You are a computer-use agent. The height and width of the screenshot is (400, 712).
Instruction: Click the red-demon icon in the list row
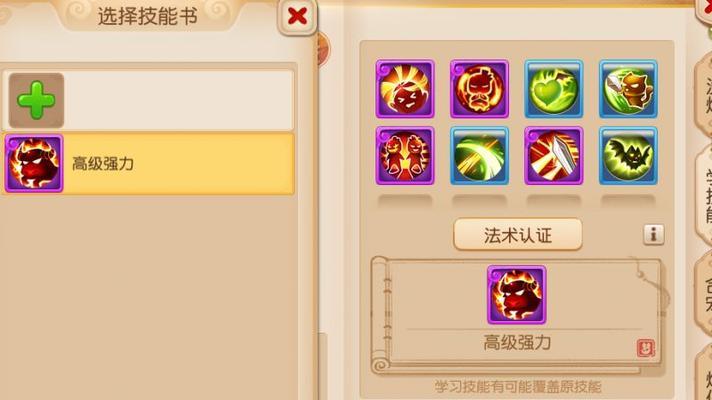point(34,163)
